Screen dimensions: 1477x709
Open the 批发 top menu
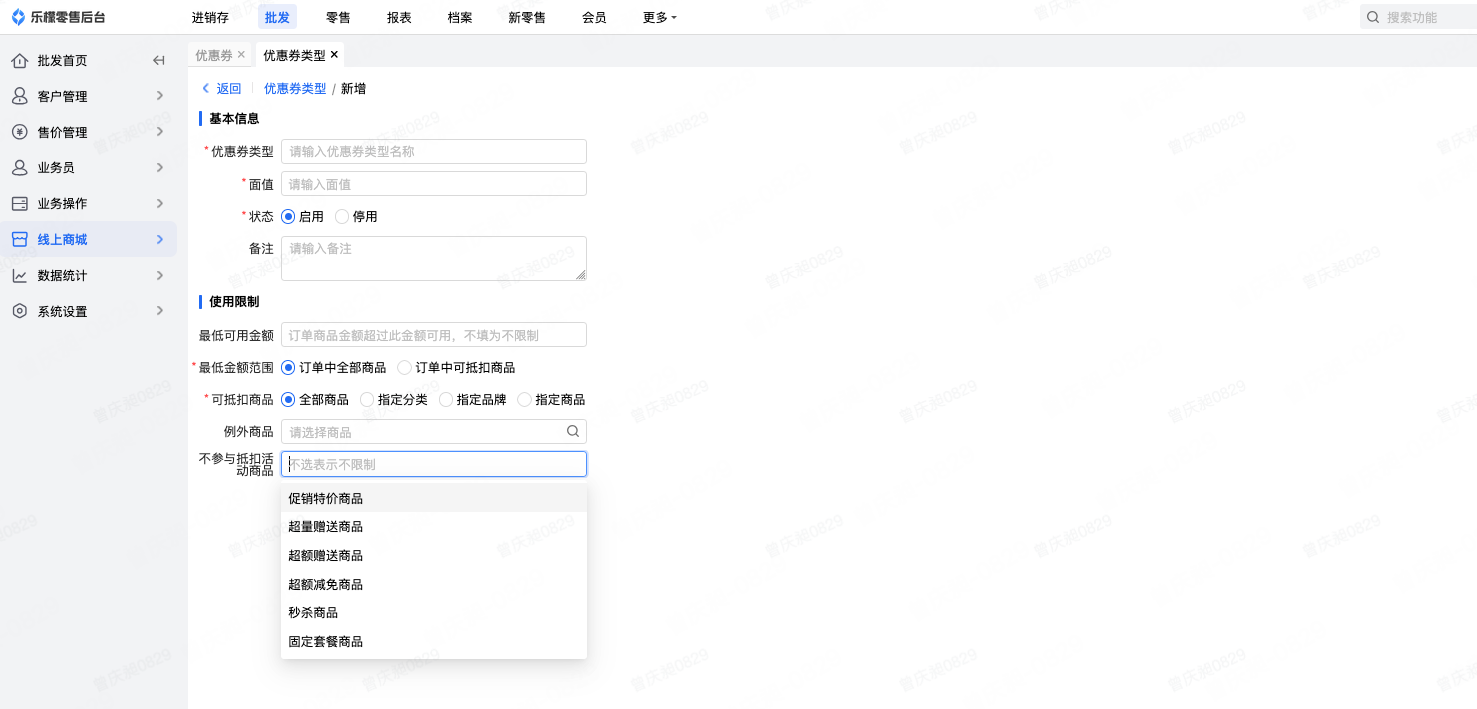(278, 17)
